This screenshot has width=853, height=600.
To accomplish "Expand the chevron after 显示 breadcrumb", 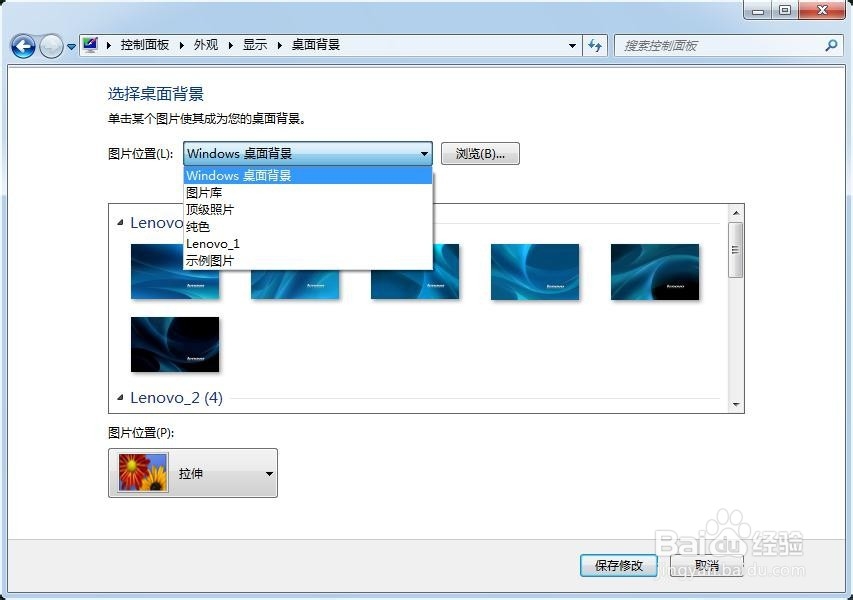I will click(280, 45).
